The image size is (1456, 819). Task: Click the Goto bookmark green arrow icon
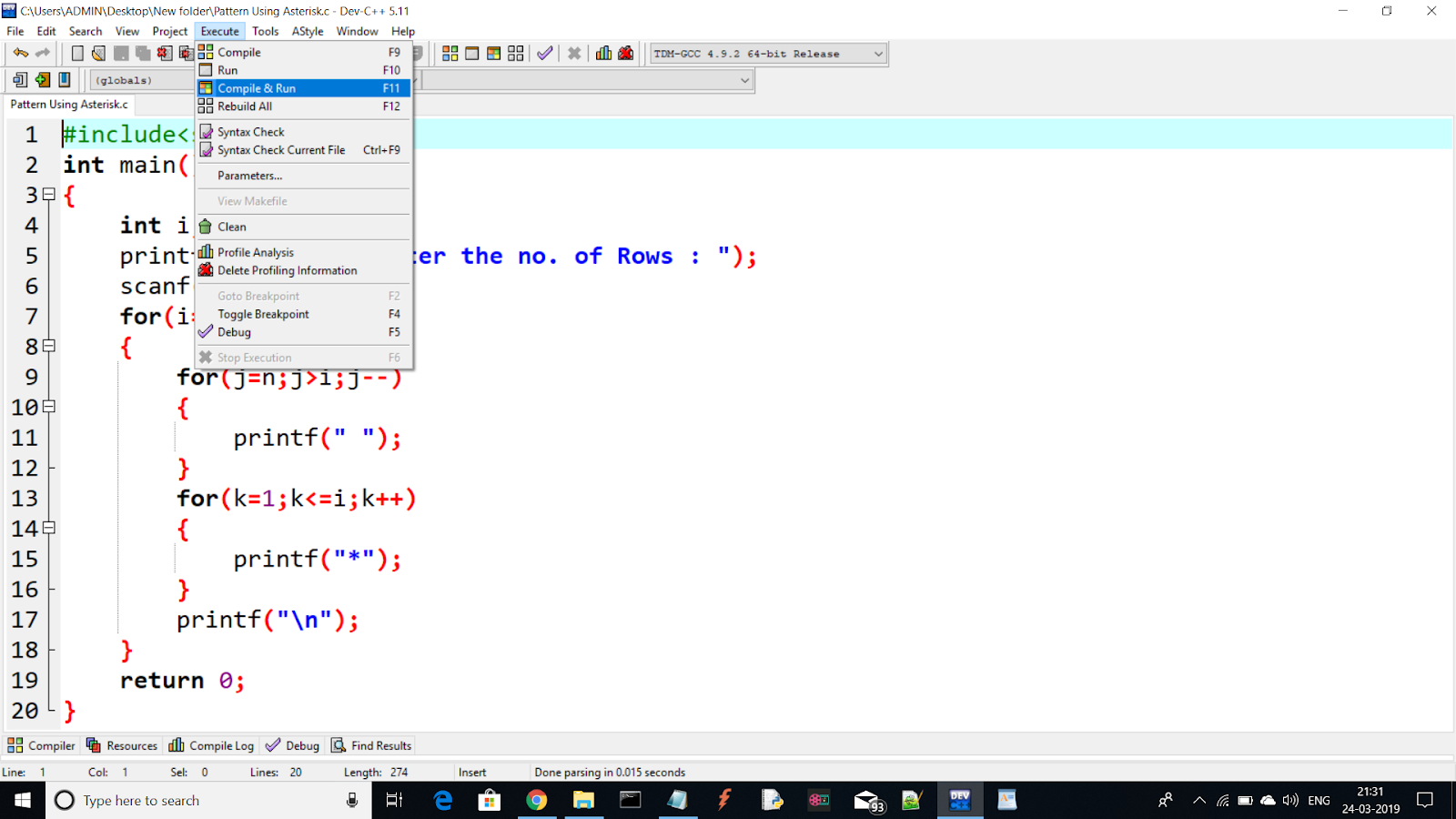point(42,80)
